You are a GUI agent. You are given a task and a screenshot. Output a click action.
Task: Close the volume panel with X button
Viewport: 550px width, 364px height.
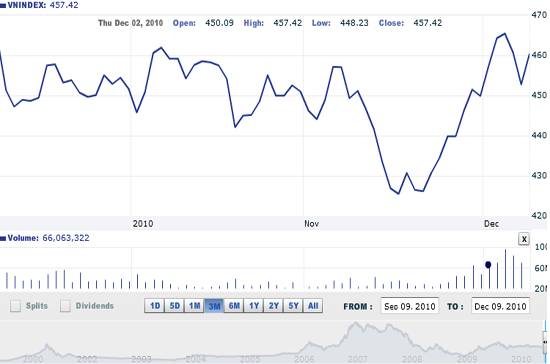point(524,239)
